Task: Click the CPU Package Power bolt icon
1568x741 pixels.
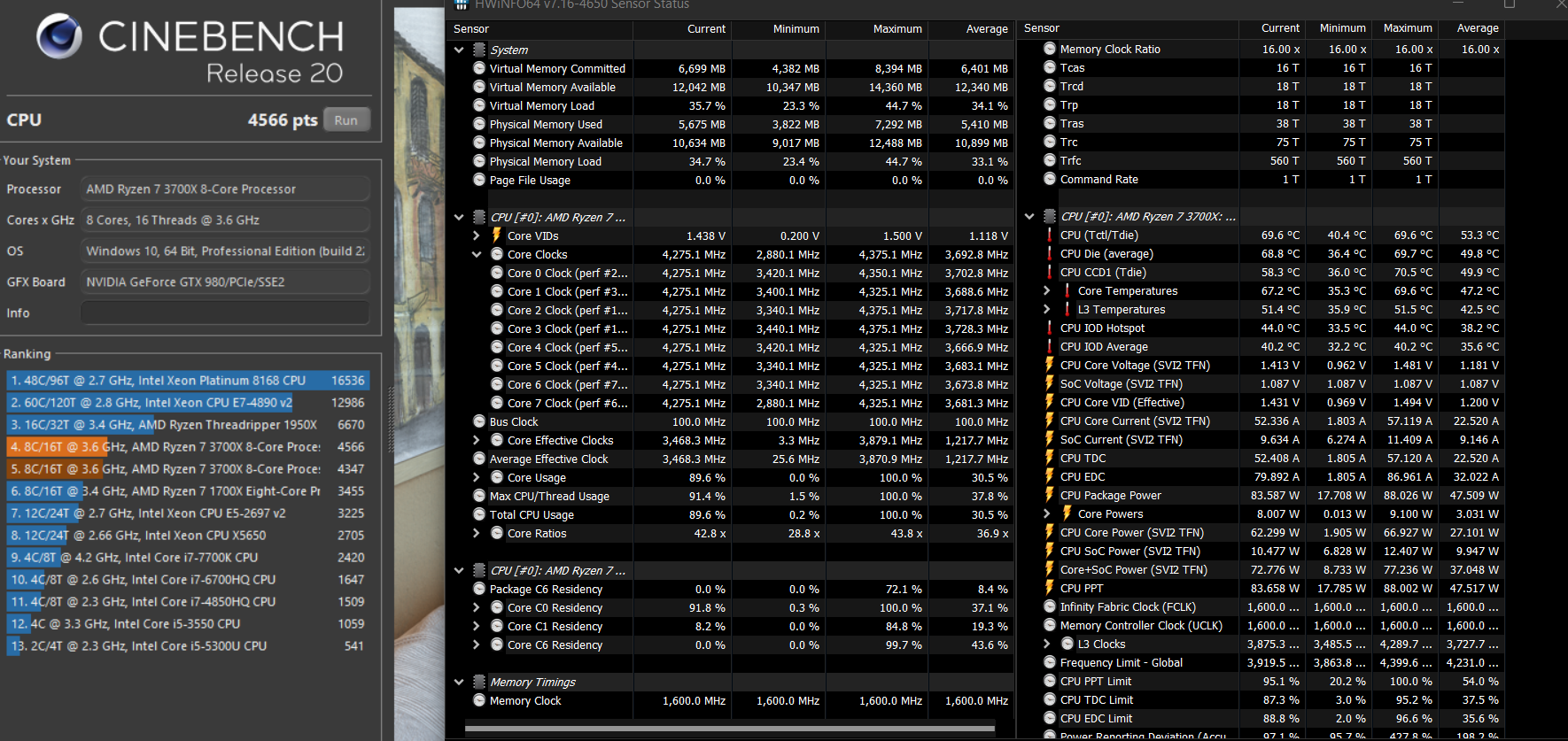Action: click(x=1050, y=495)
